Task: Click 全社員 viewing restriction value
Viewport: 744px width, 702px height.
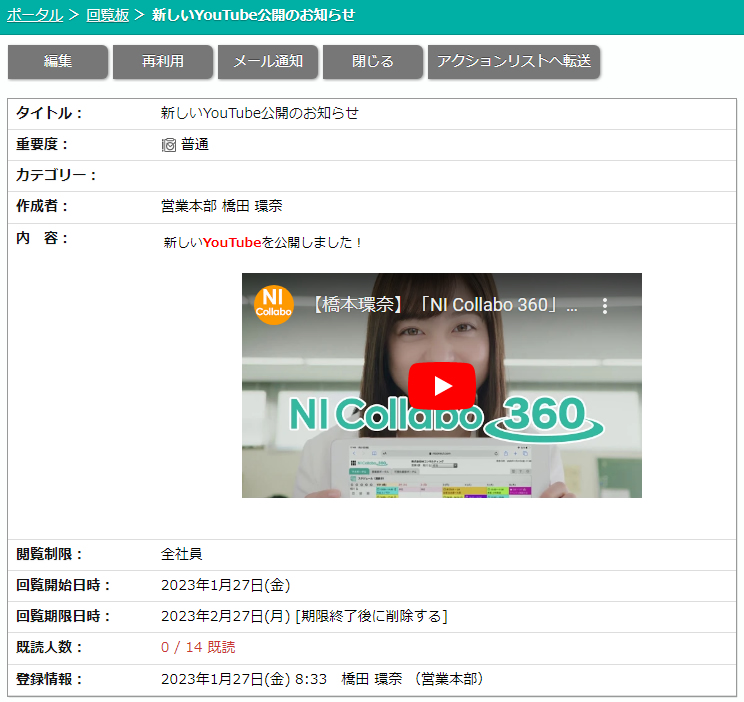Action: (x=182, y=554)
